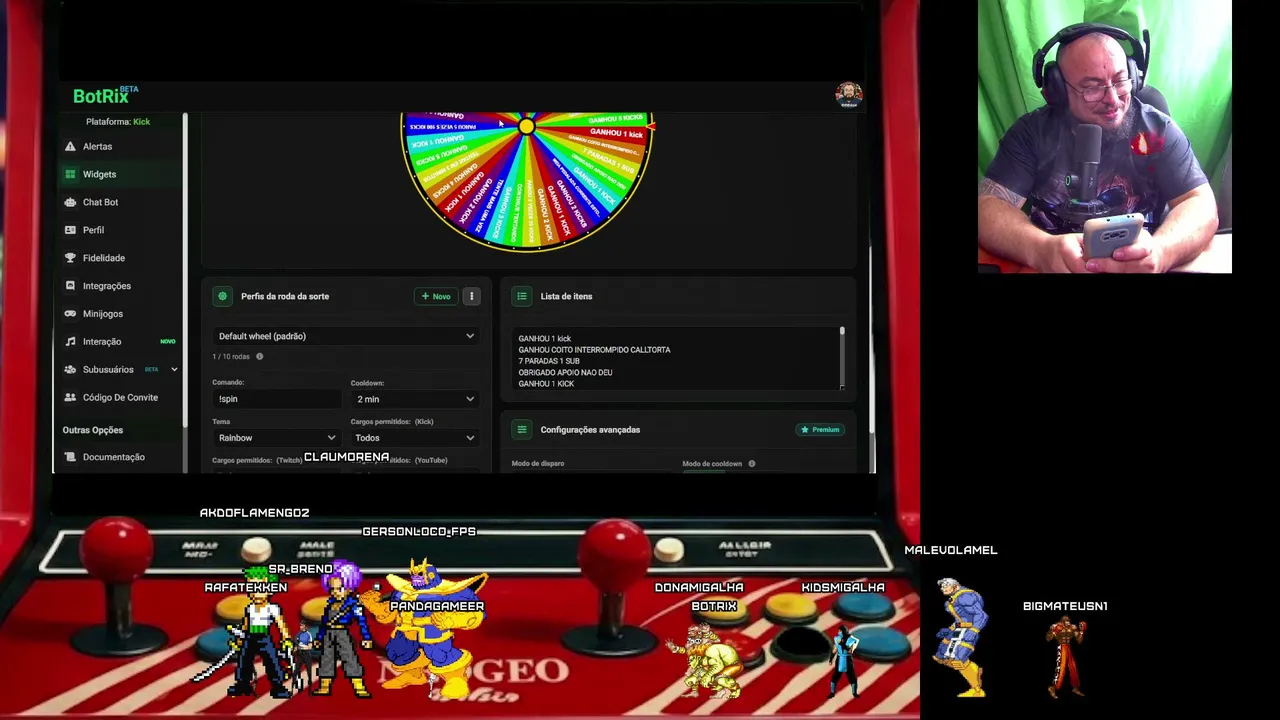Click the info icon beside Modo de cooldown
Viewport: 1280px width, 720px height.
coord(752,464)
